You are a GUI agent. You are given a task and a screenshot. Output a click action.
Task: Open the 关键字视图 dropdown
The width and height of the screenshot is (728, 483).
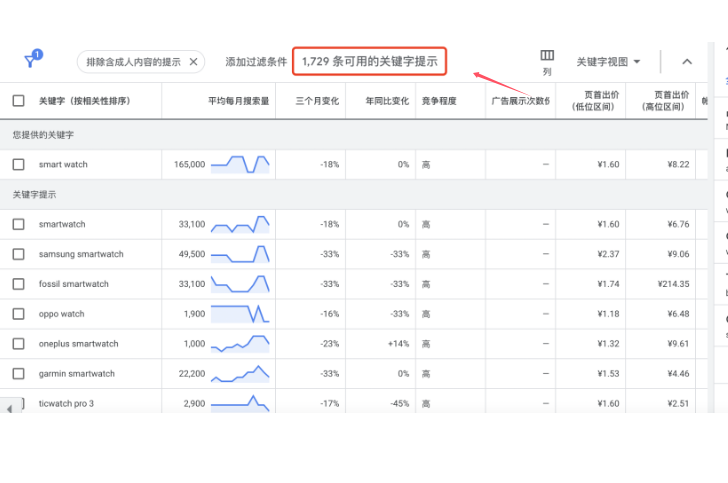(x=608, y=62)
